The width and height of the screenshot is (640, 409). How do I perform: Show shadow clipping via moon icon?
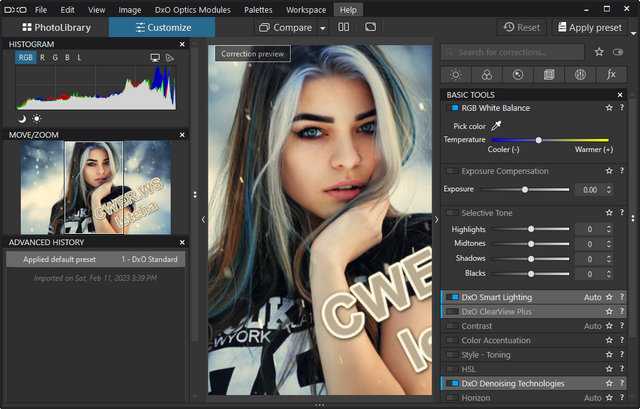(22, 118)
